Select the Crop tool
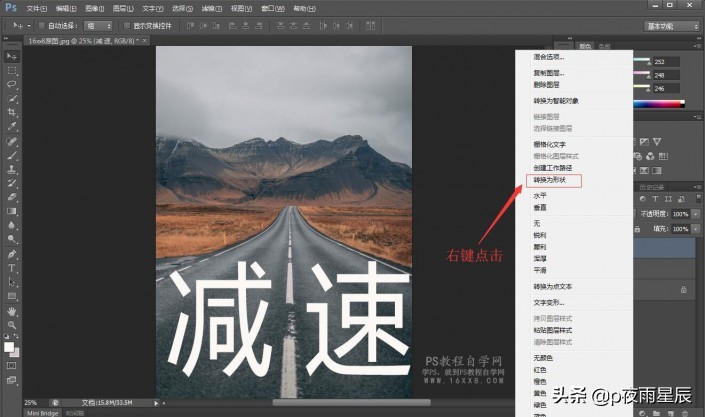The width and height of the screenshot is (705, 417). [x=12, y=112]
